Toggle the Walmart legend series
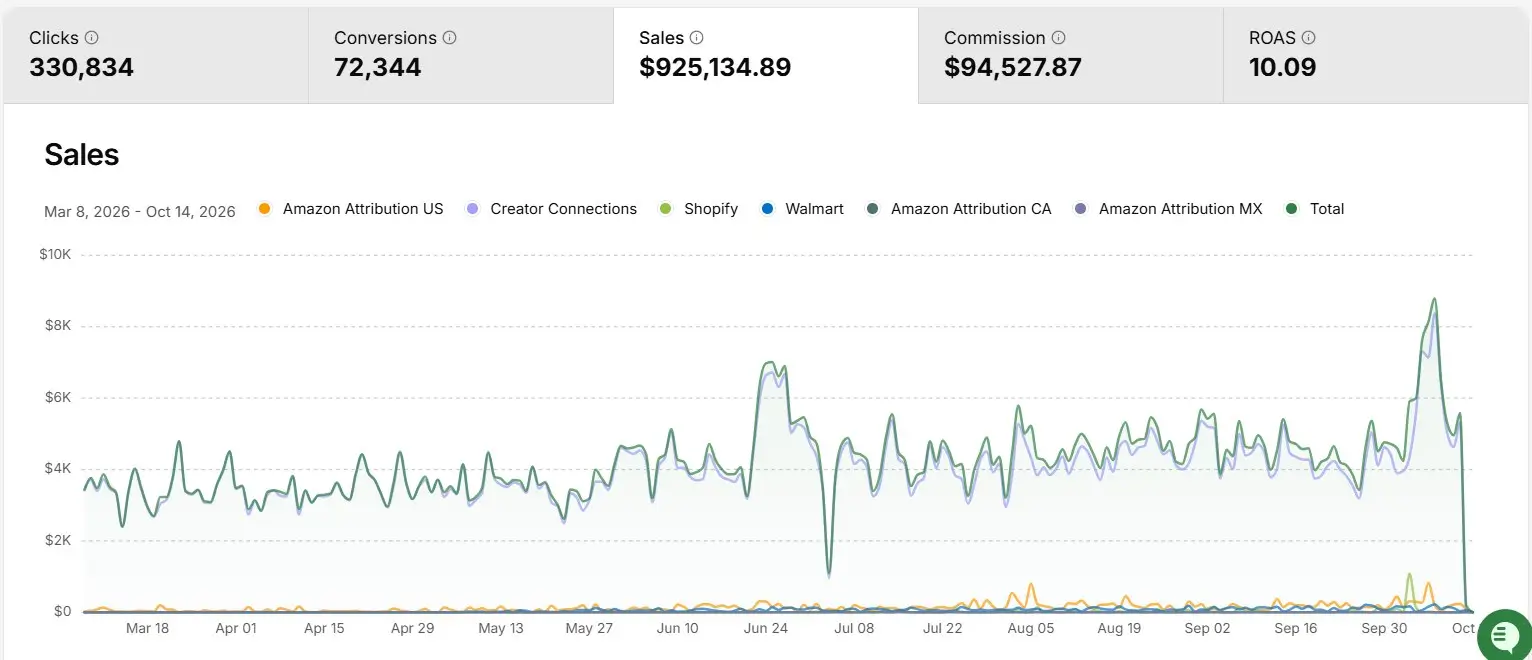1532x660 pixels. pos(802,209)
